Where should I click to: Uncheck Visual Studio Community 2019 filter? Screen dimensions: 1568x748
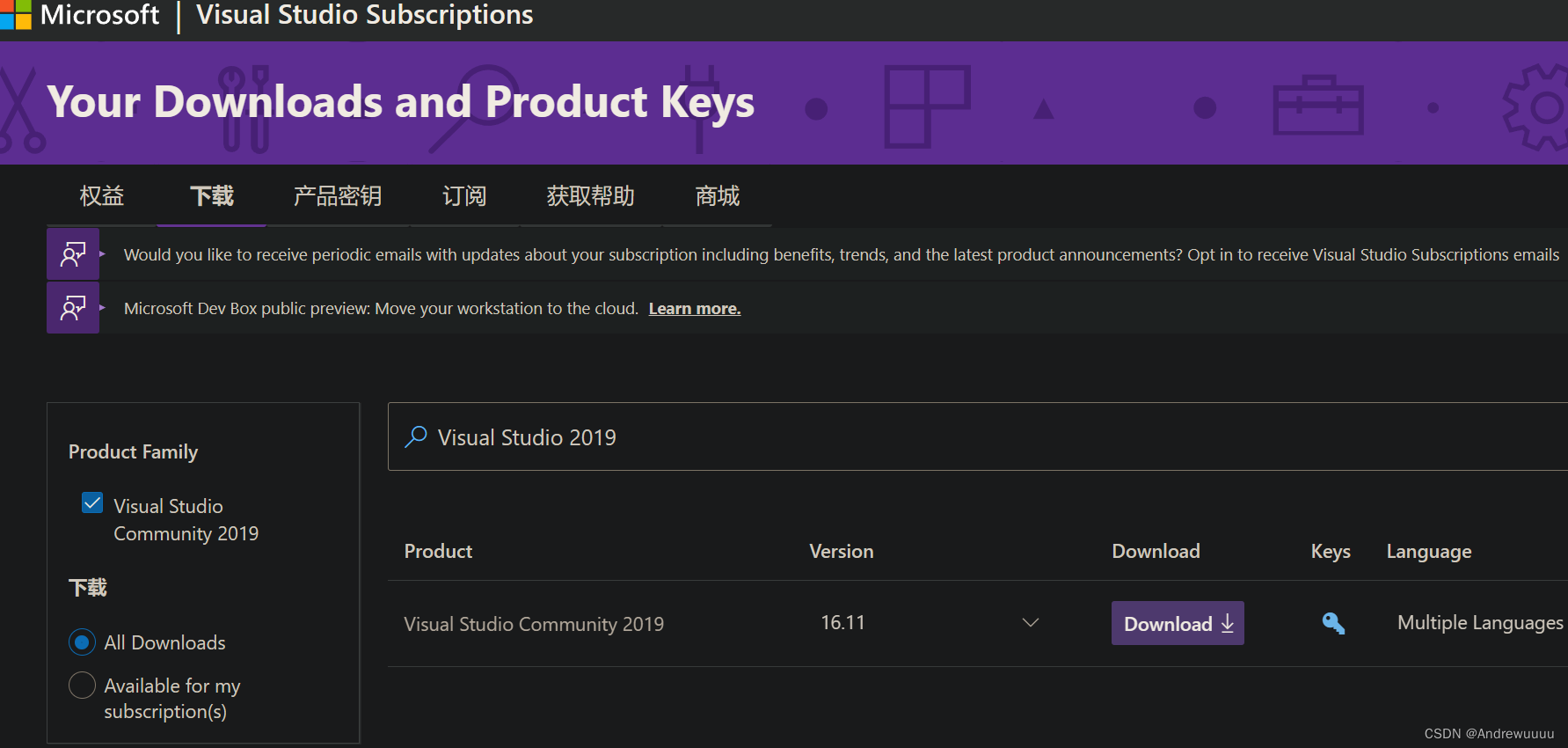point(92,502)
